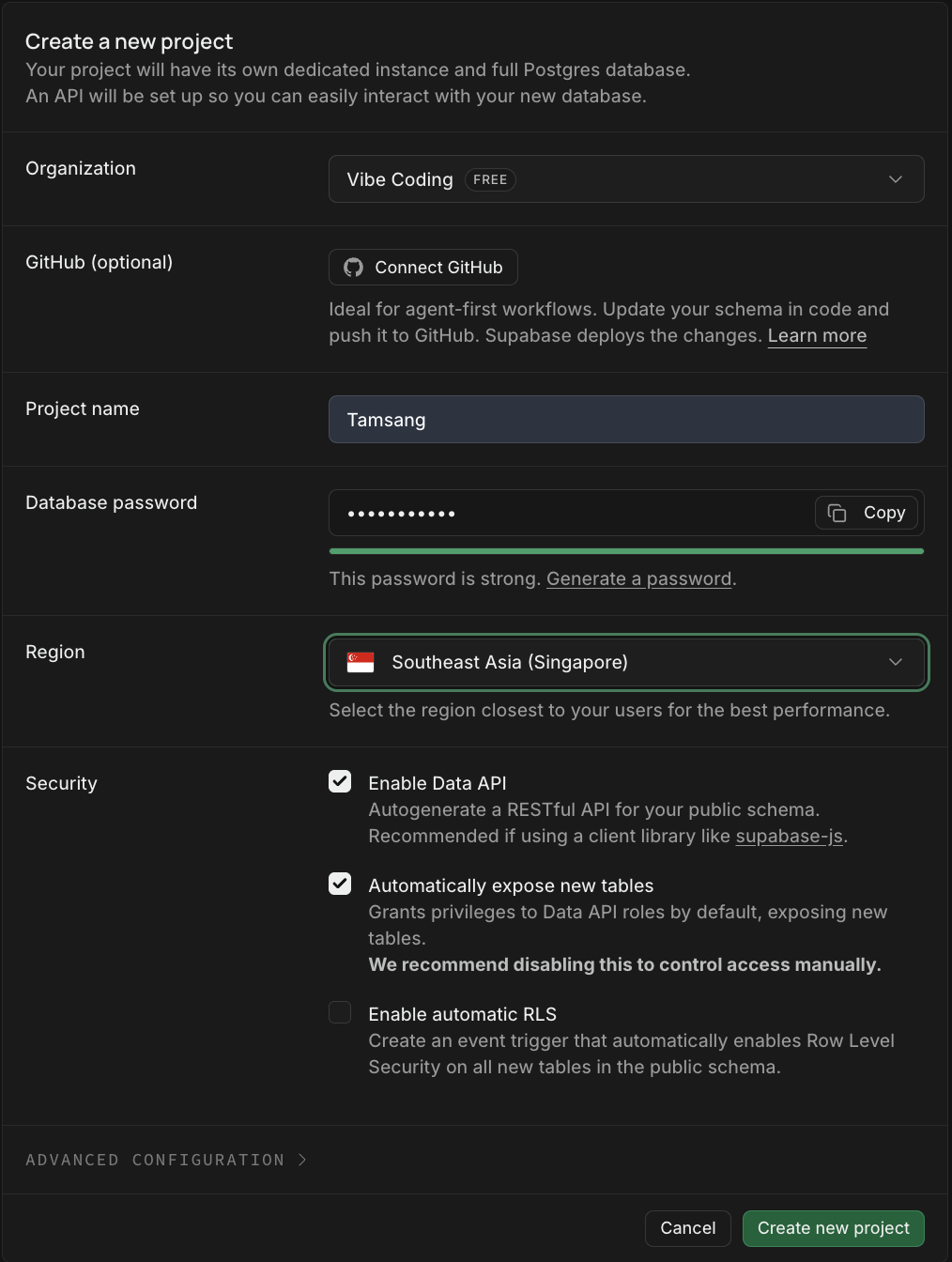Click the copy icon in the password field
The width and height of the screenshot is (952, 1262).
click(x=837, y=513)
